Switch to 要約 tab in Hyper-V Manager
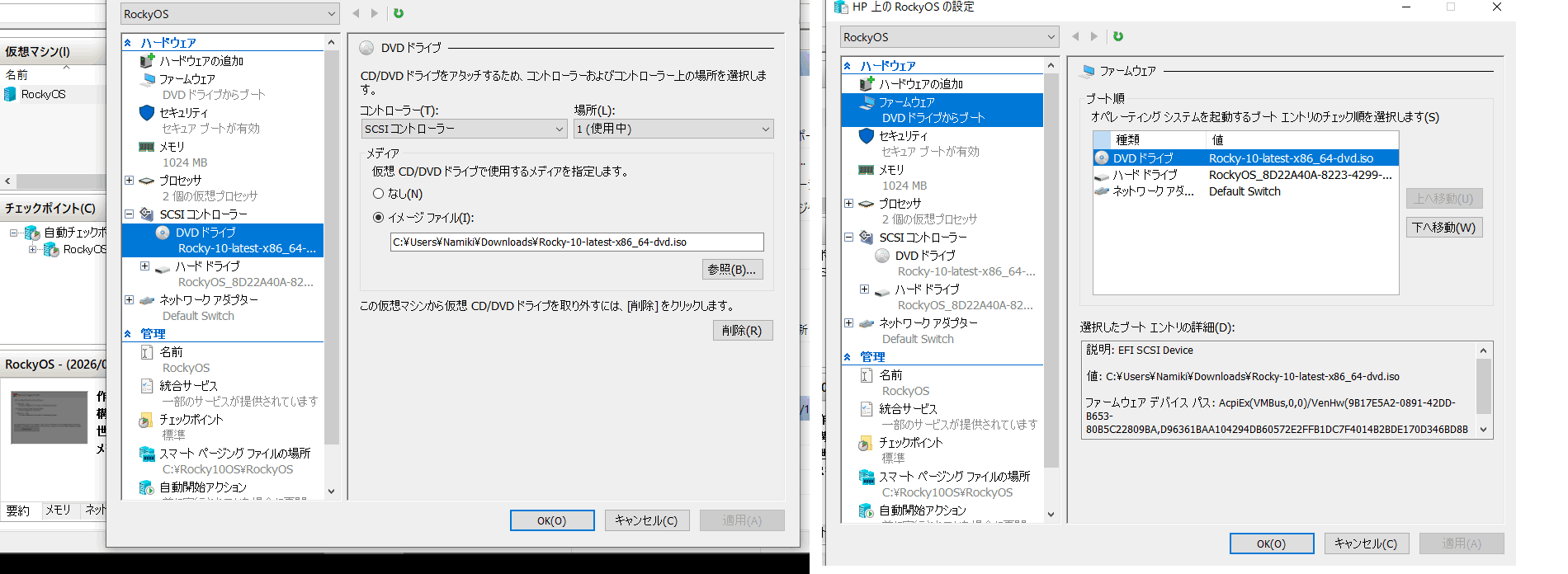The image size is (1568, 574). pos(18,510)
